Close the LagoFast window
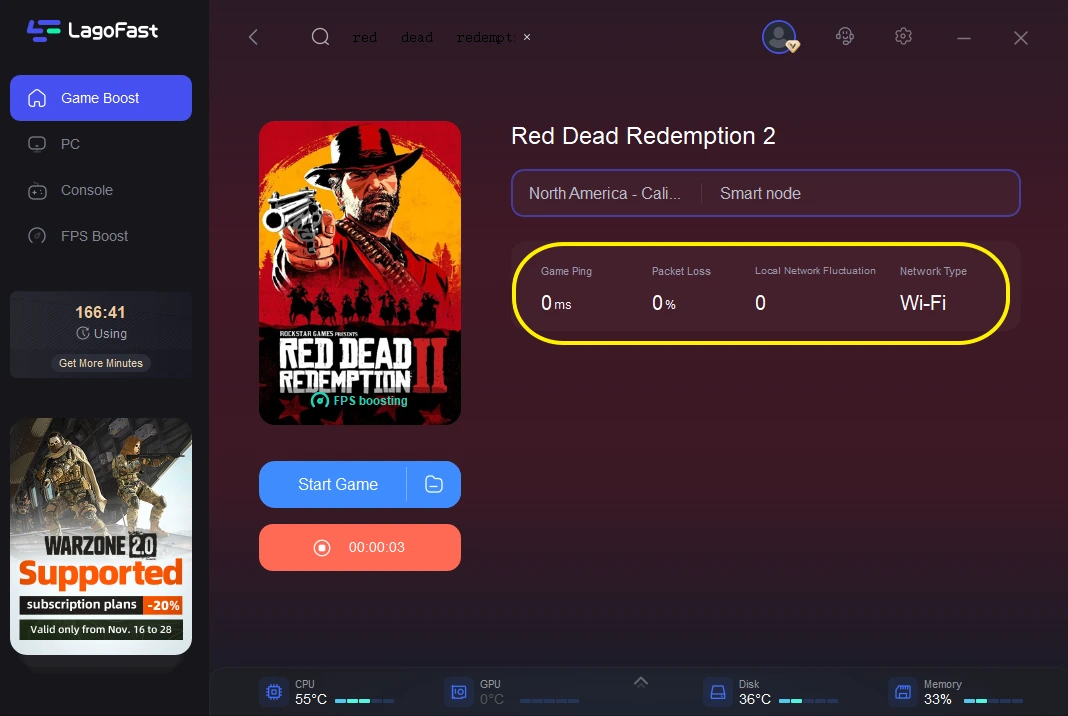Screen dimensions: 1068x716 click(1020, 38)
